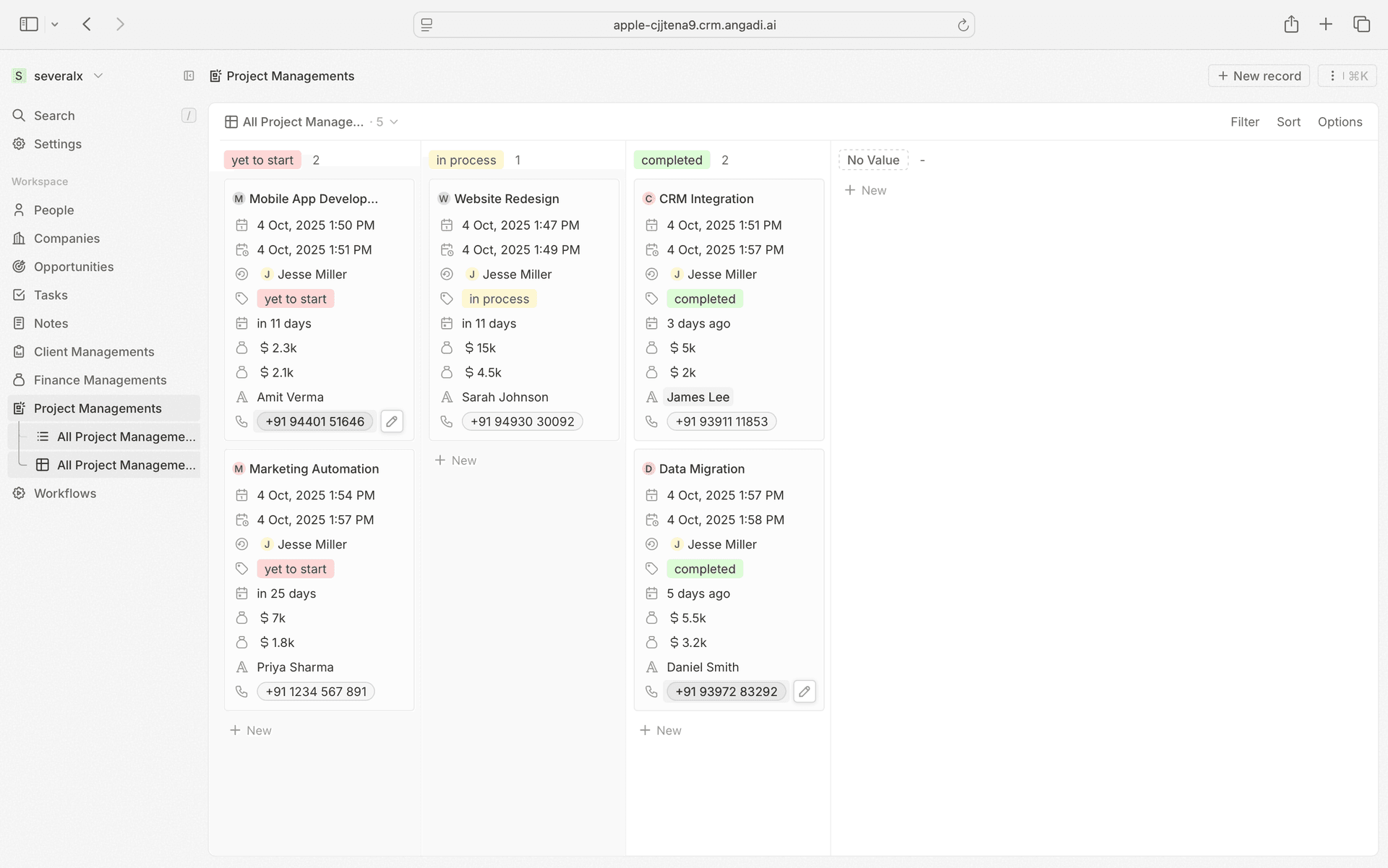Open the Sort menu

coord(1288,121)
